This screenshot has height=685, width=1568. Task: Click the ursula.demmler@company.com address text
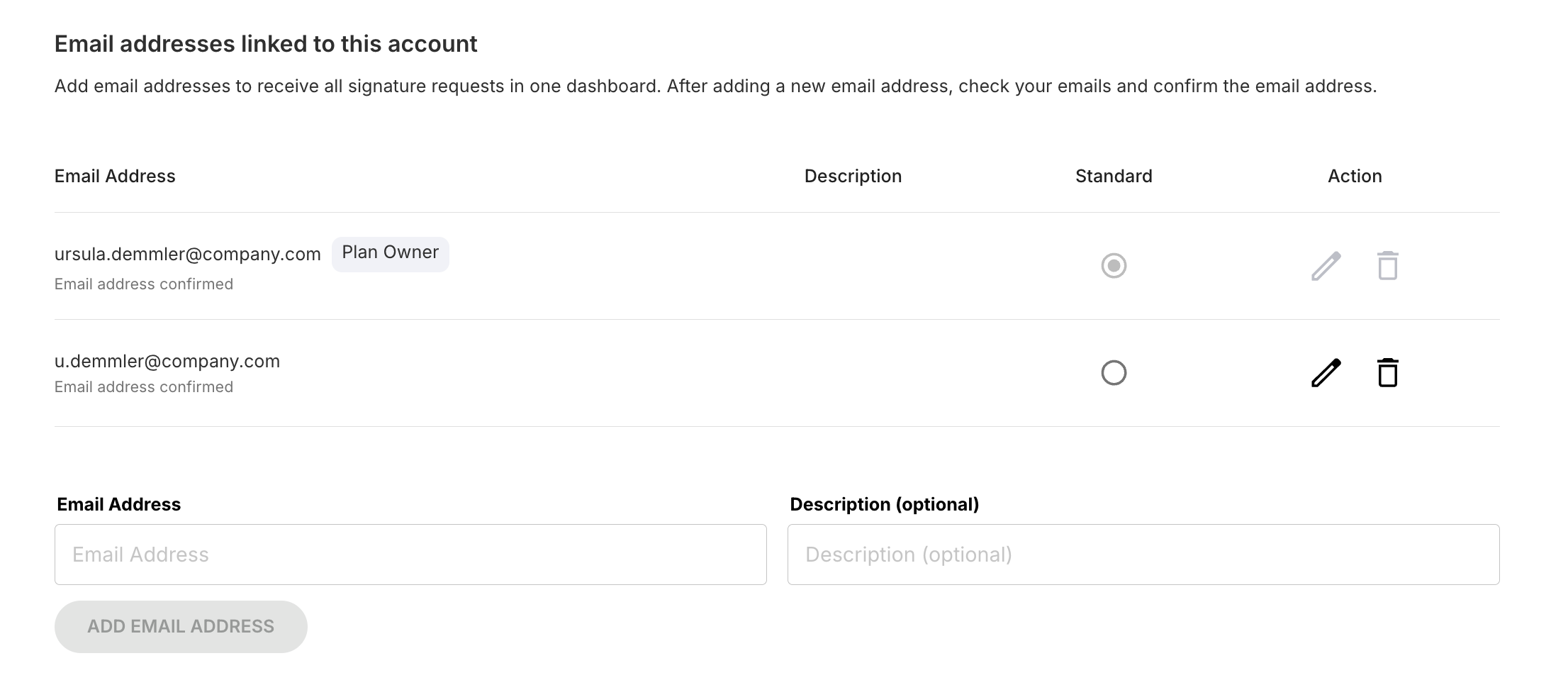pyautogui.click(x=188, y=255)
